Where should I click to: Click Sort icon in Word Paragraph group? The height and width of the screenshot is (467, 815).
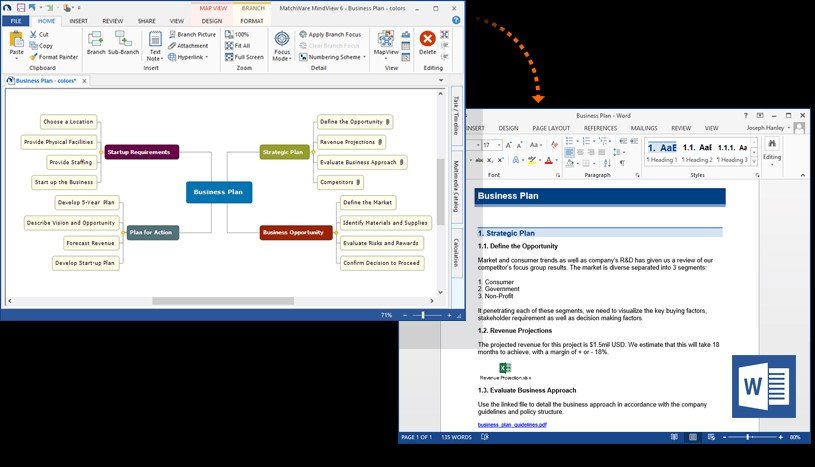click(x=607, y=163)
